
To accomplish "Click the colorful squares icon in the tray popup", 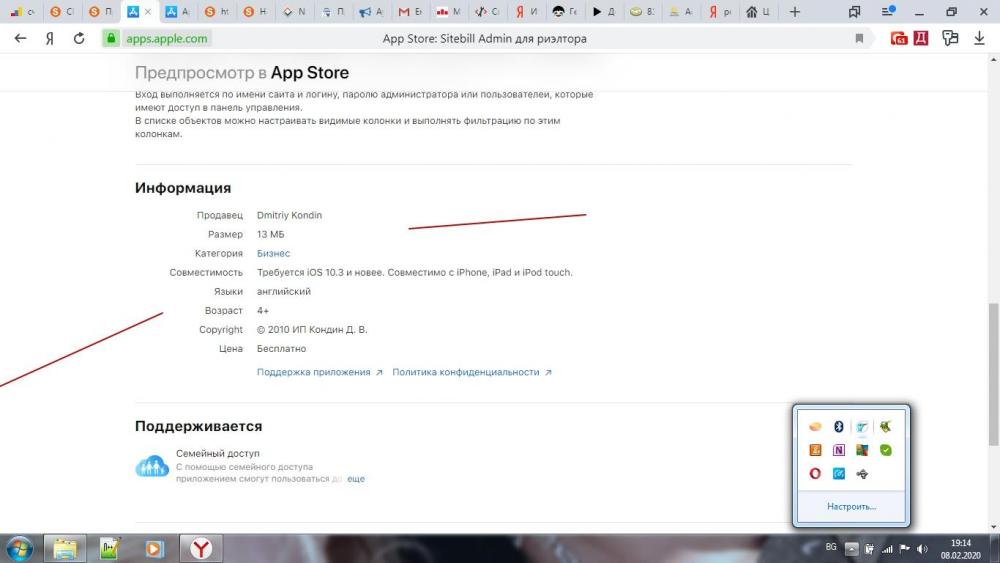I will pos(862,450).
